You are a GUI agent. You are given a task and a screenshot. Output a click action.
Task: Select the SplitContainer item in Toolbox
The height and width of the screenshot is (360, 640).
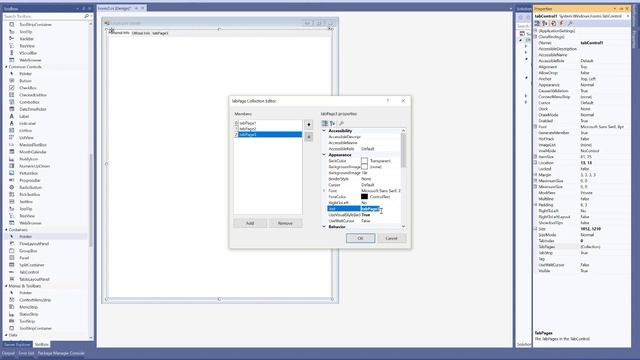tap(32, 265)
